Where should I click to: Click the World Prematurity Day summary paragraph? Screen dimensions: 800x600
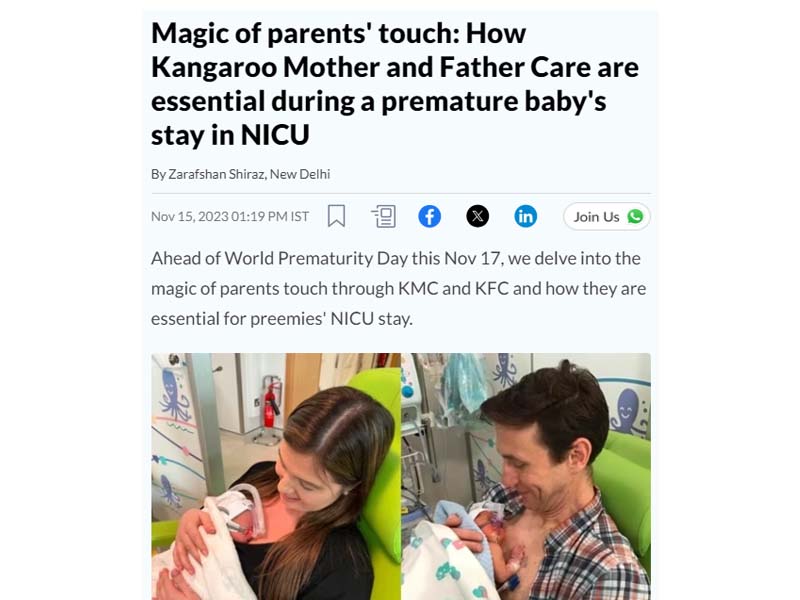pos(398,289)
